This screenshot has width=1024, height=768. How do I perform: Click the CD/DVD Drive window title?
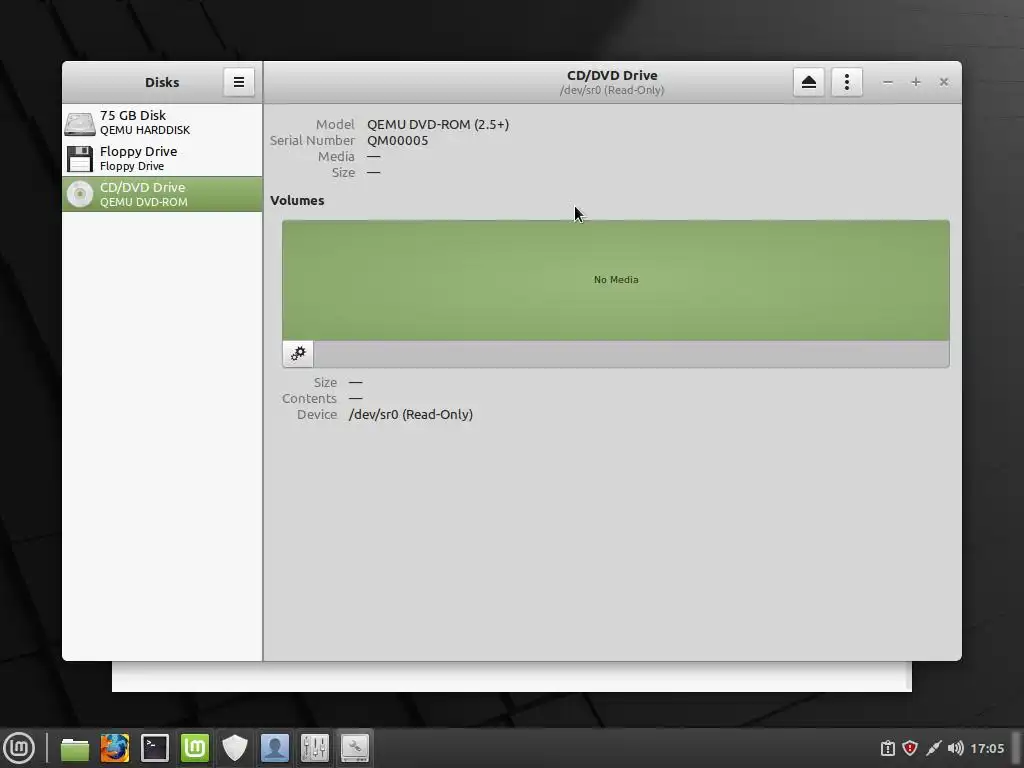[612, 75]
